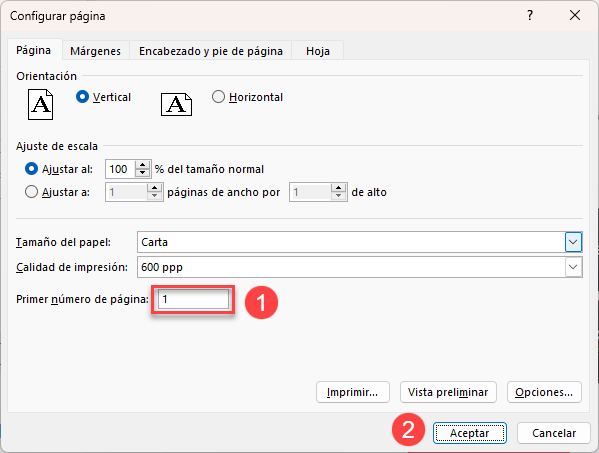Expand the Calidad de impresión dropdown
The height and width of the screenshot is (453, 599).
[x=573, y=267]
